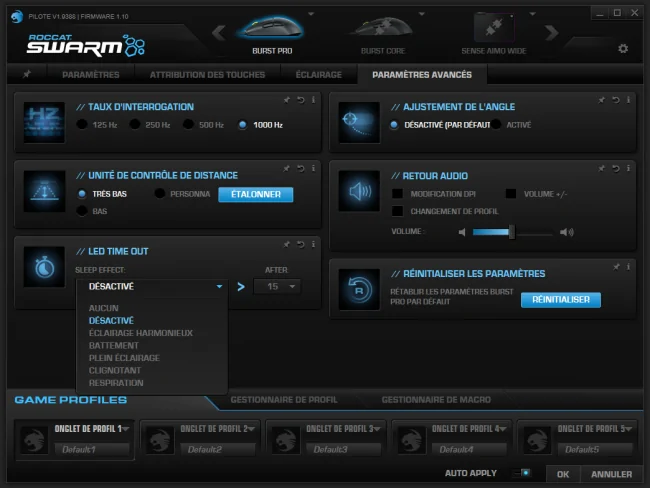The width and height of the screenshot is (650, 488).
Task: Pin the Retour Audio panel
Action: click(601, 168)
